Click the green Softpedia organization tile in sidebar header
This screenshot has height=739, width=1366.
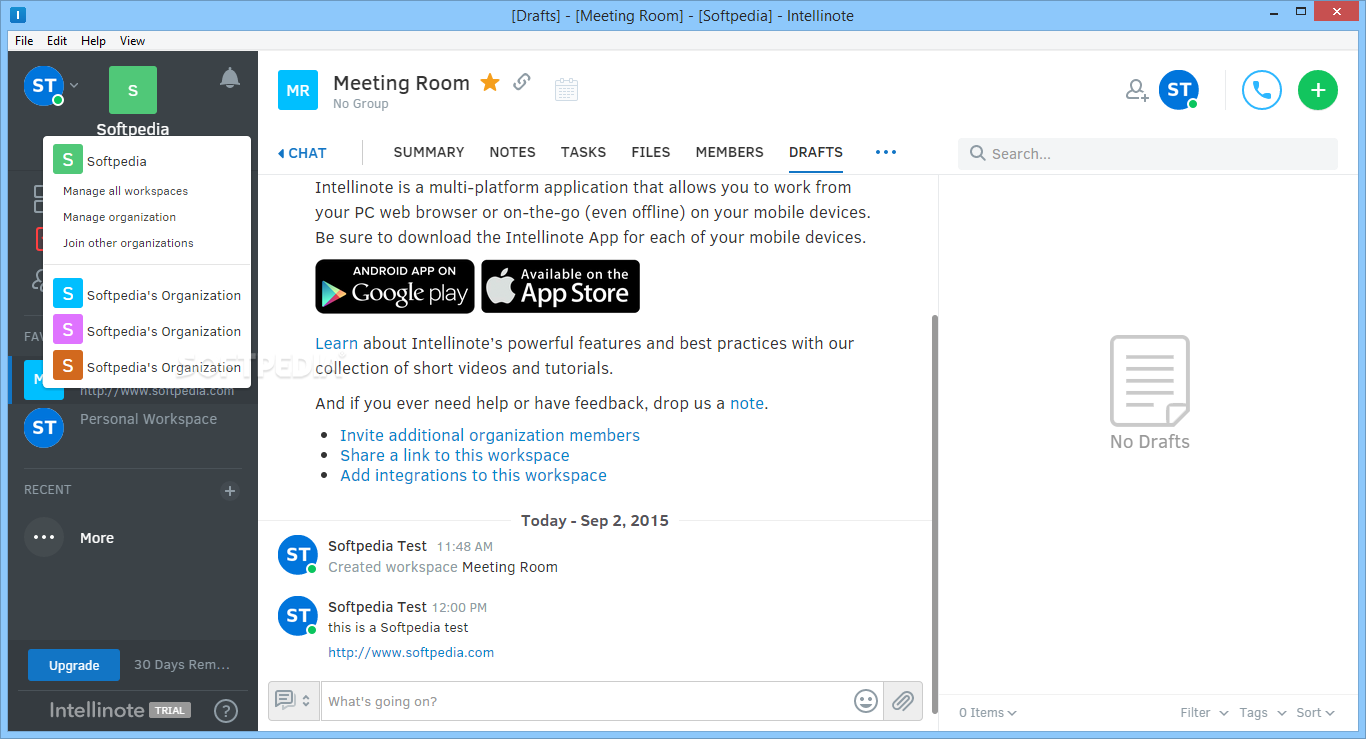point(133,90)
